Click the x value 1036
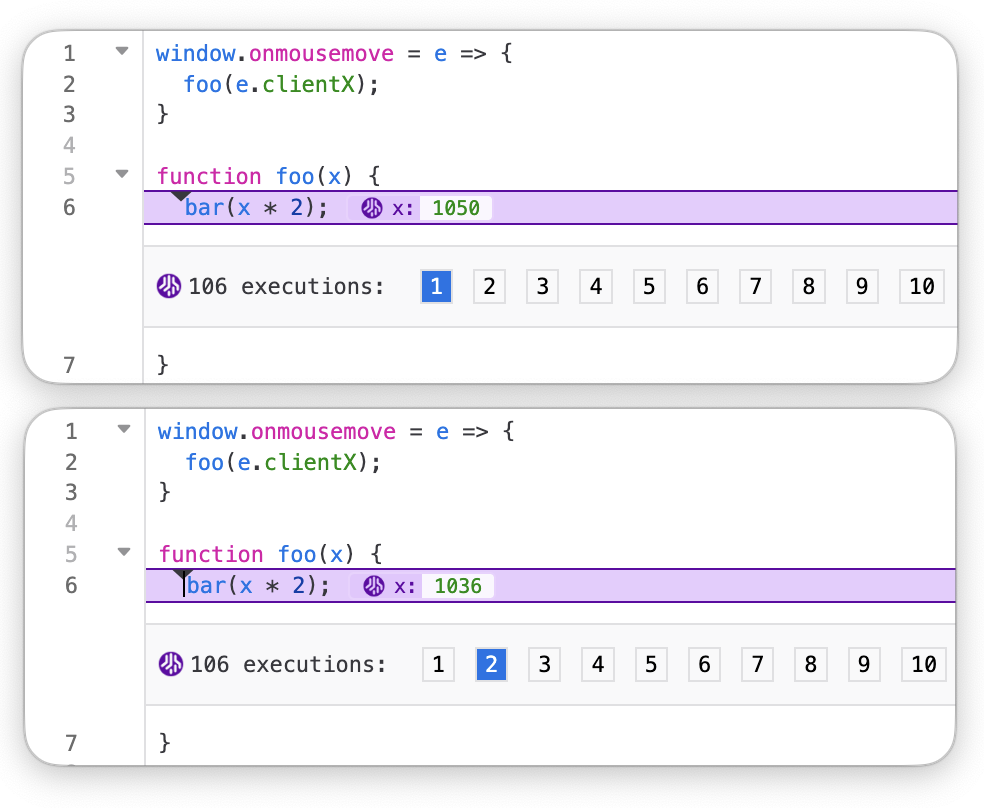 (x=458, y=586)
